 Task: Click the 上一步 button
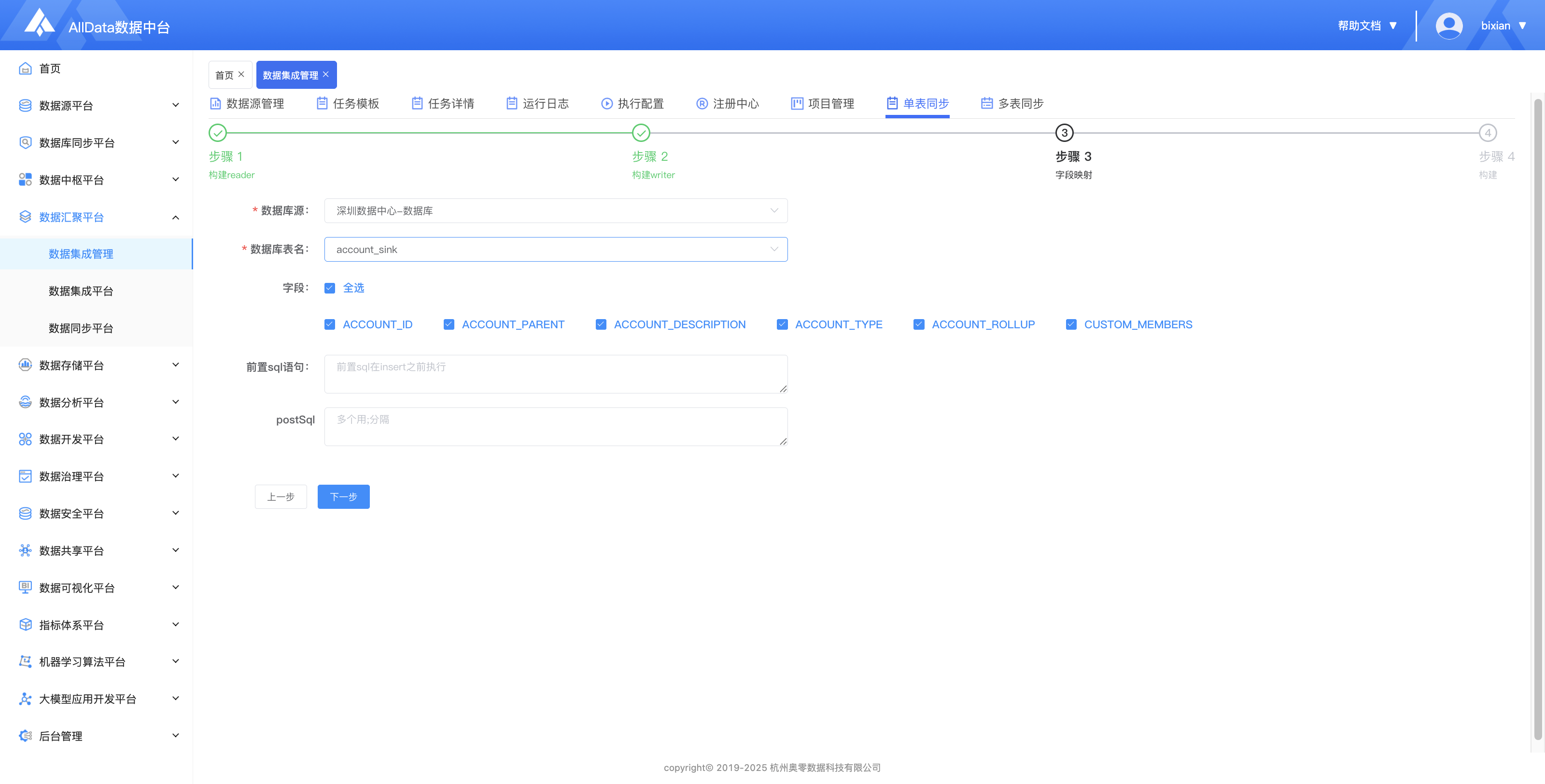(x=281, y=497)
